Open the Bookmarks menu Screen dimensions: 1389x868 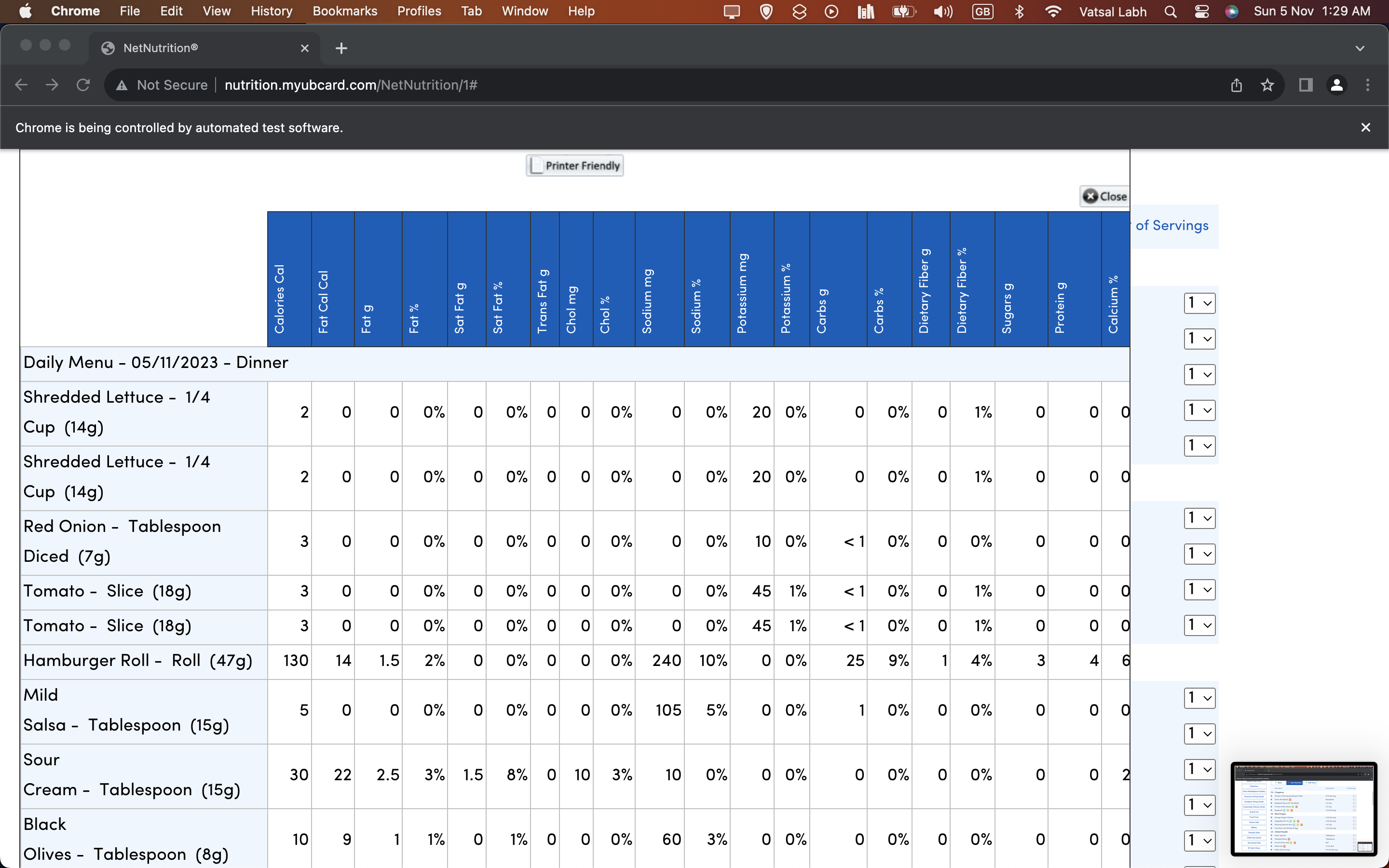click(x=344, y=12)
